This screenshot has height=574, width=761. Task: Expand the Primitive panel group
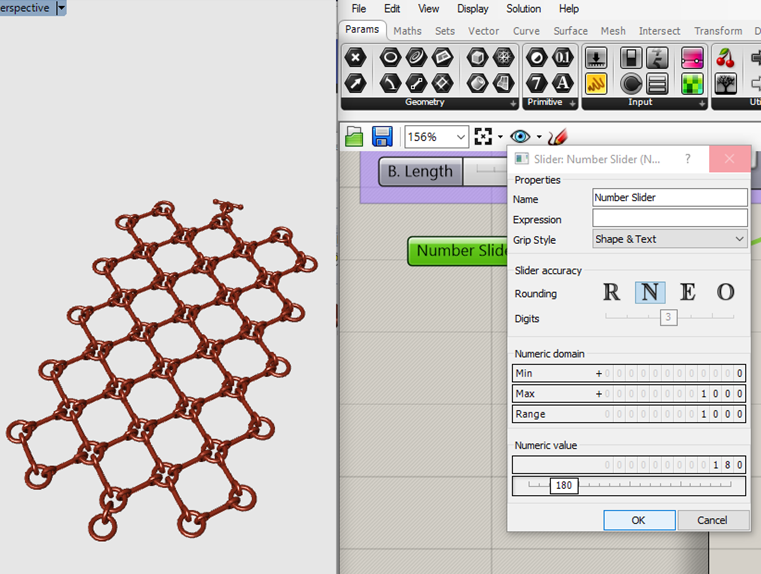tap(573, 103)
